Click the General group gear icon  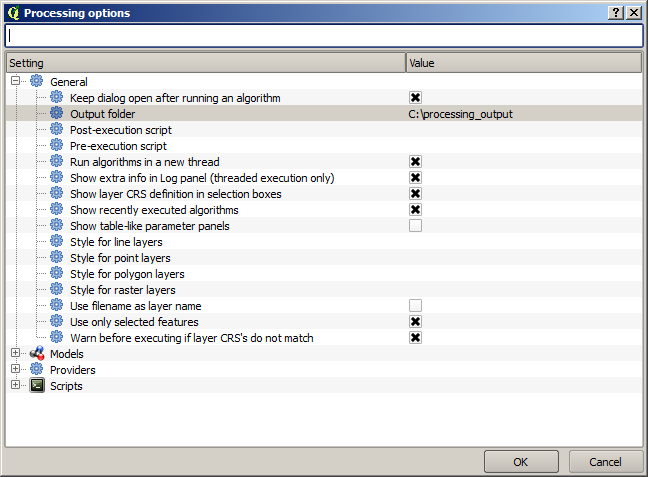tap(37, 82)
